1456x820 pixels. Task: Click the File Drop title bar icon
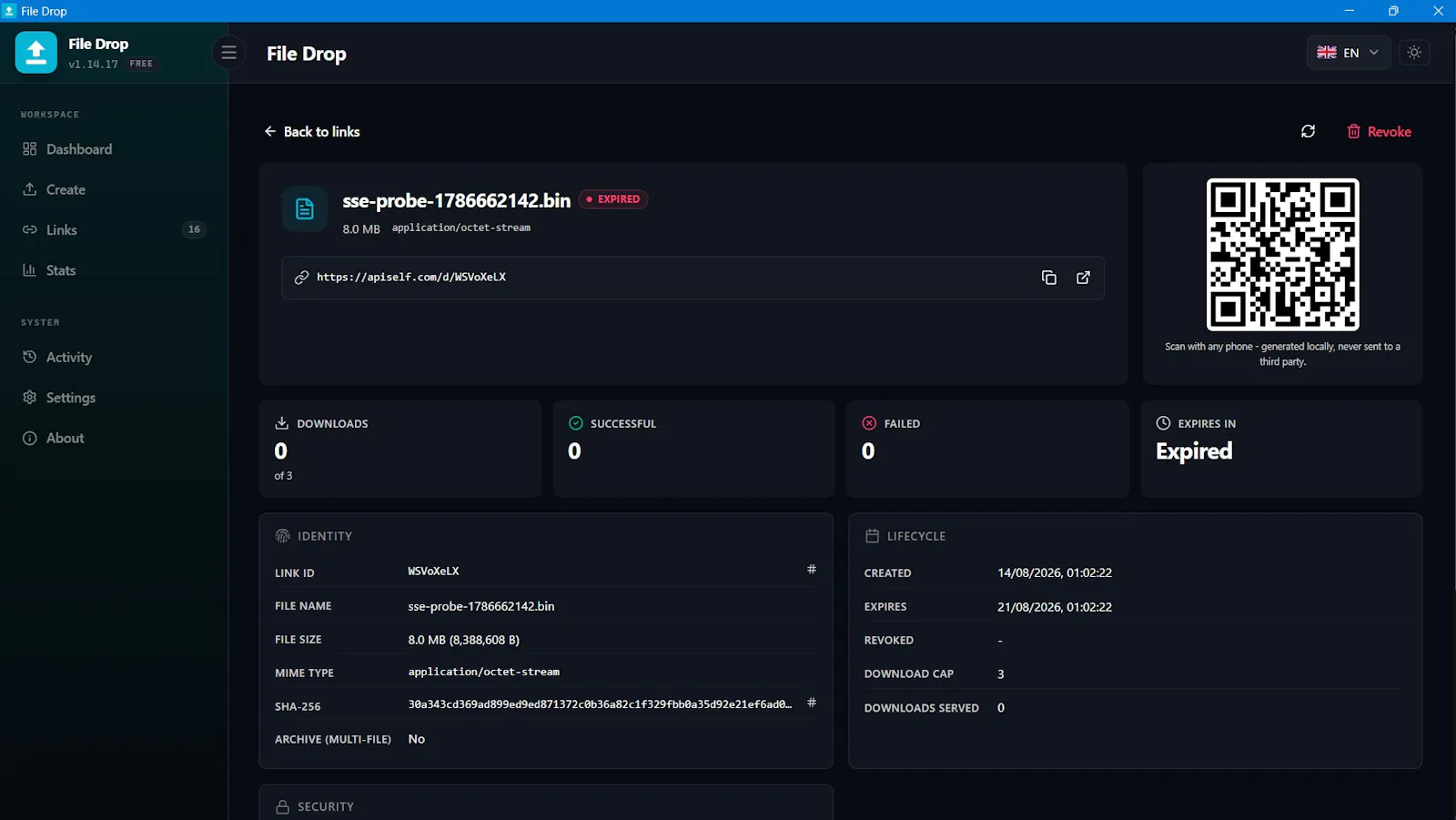pyautogui.click(x=10, y=11)
